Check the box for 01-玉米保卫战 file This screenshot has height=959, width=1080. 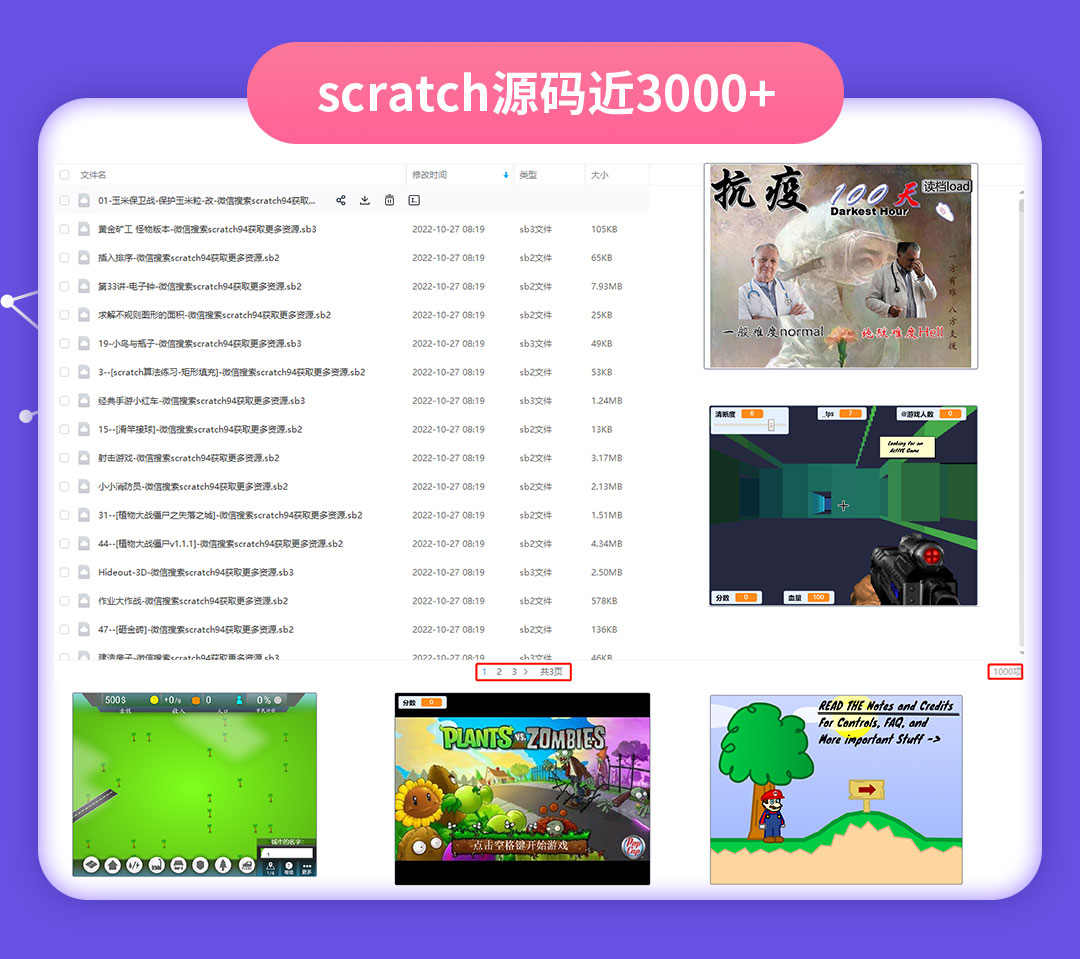pyautogui.click(x=64, y=200)
